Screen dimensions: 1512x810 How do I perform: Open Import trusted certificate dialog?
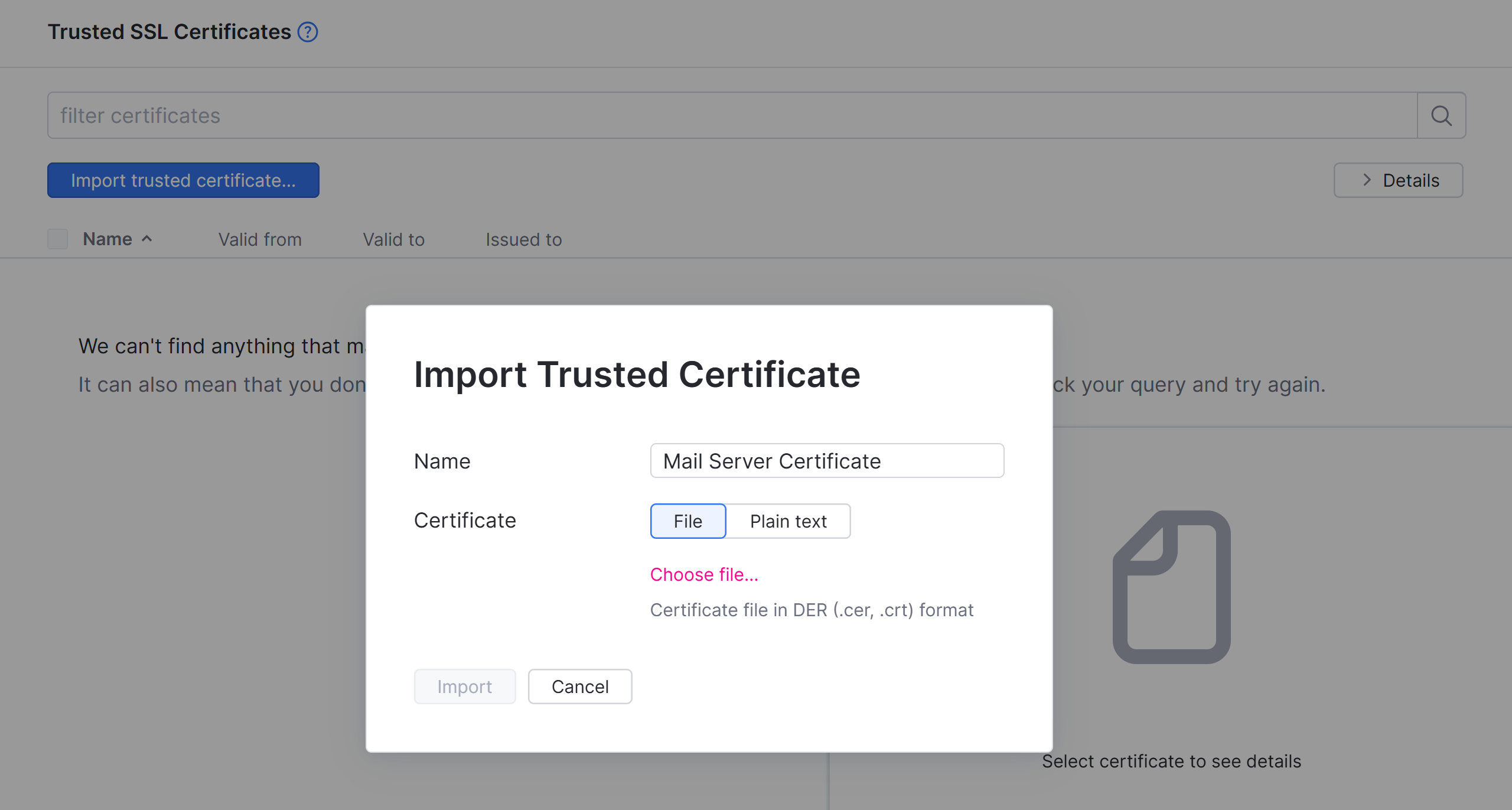(x=183, y=180)
